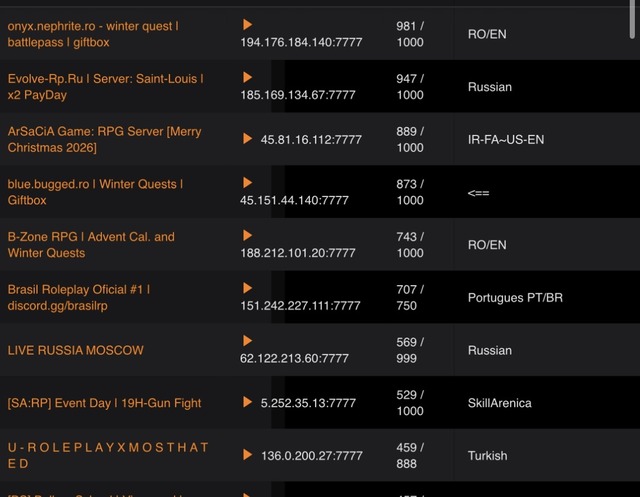Open Brasil Roleplay Oficial #1 link
Image resolution: width=640 pixels, height=497 pixels.
point(79,297)
